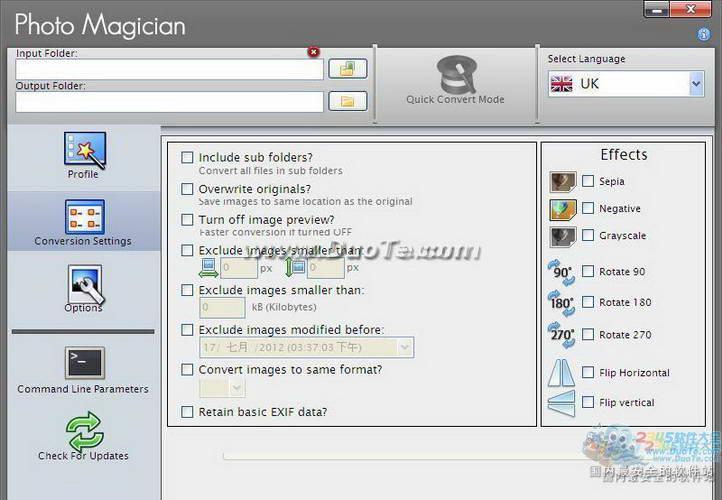
Task: Click 'Convert all files in sub folders' text
Action: tap(271, 171)
